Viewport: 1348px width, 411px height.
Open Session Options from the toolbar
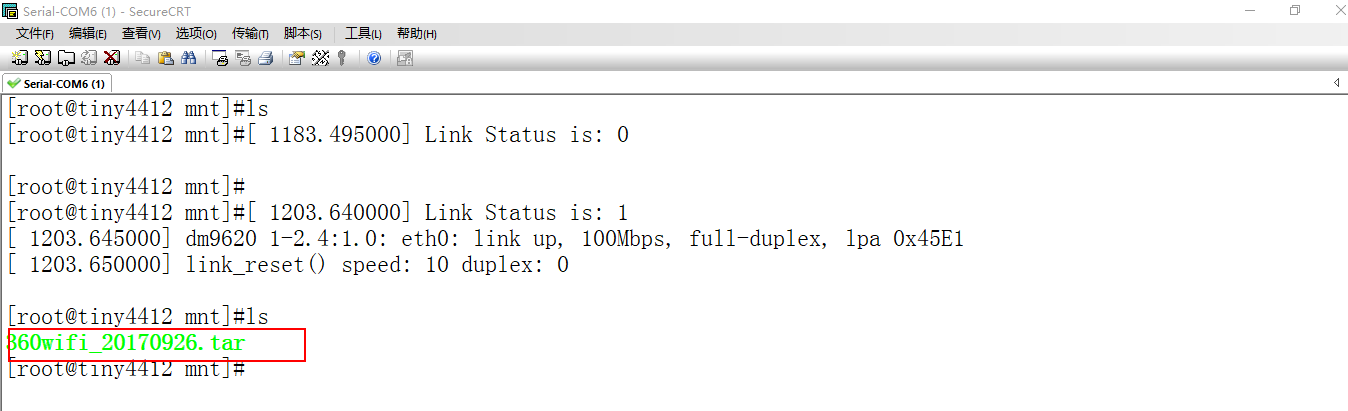pos(297,58)
